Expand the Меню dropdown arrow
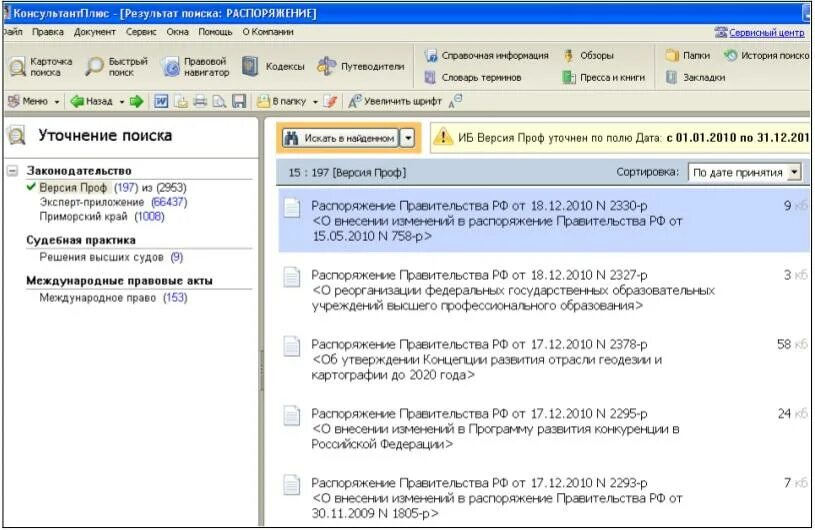 [57, 102]
